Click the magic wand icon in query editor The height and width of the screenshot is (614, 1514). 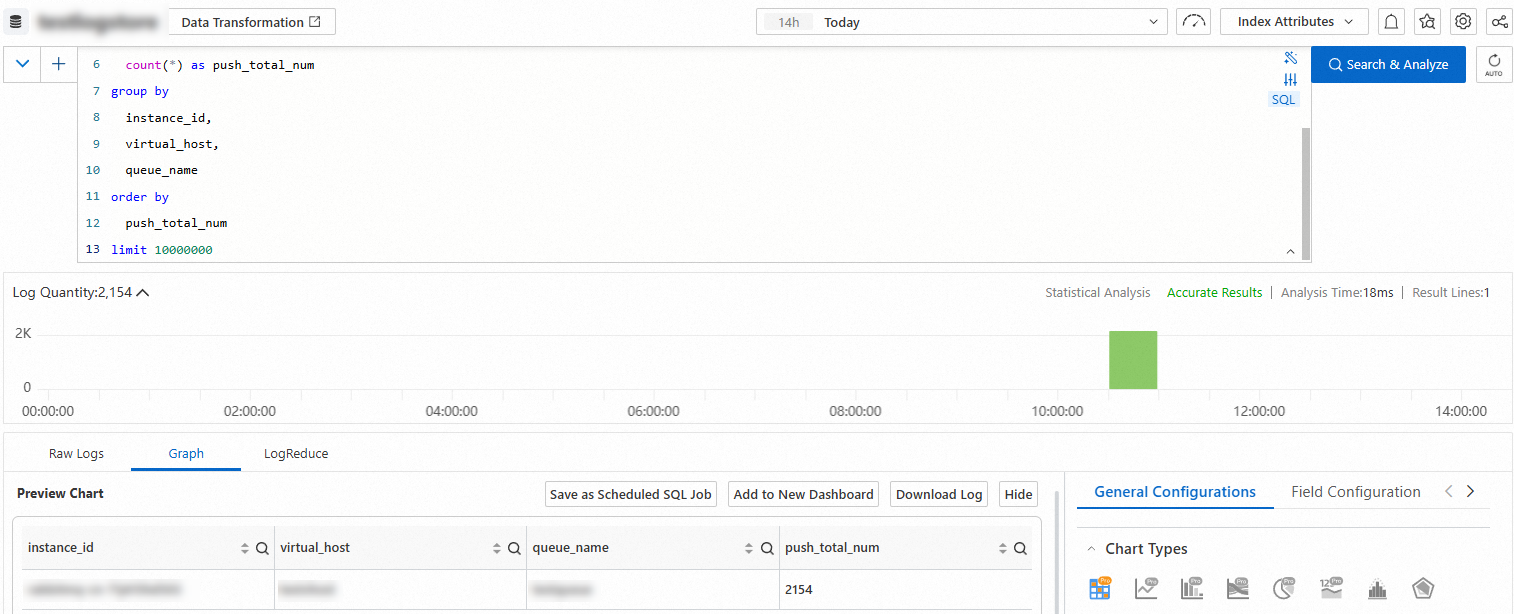click(x=1290, y=58)
